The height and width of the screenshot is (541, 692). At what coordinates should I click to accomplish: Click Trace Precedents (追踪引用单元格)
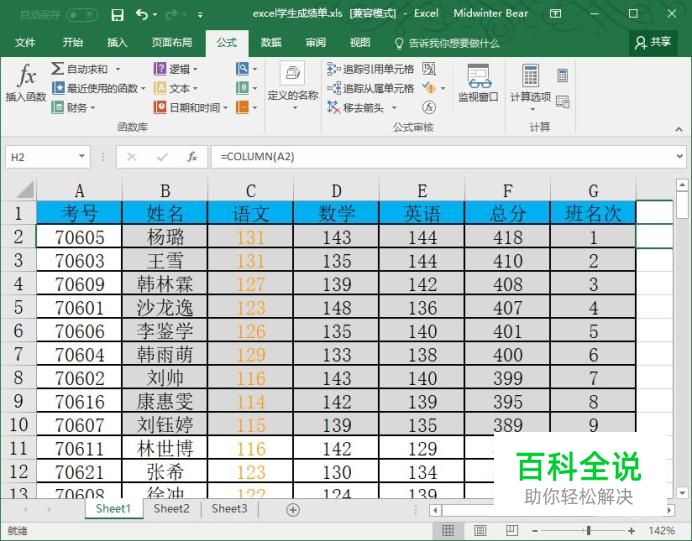tap(370, 69)
